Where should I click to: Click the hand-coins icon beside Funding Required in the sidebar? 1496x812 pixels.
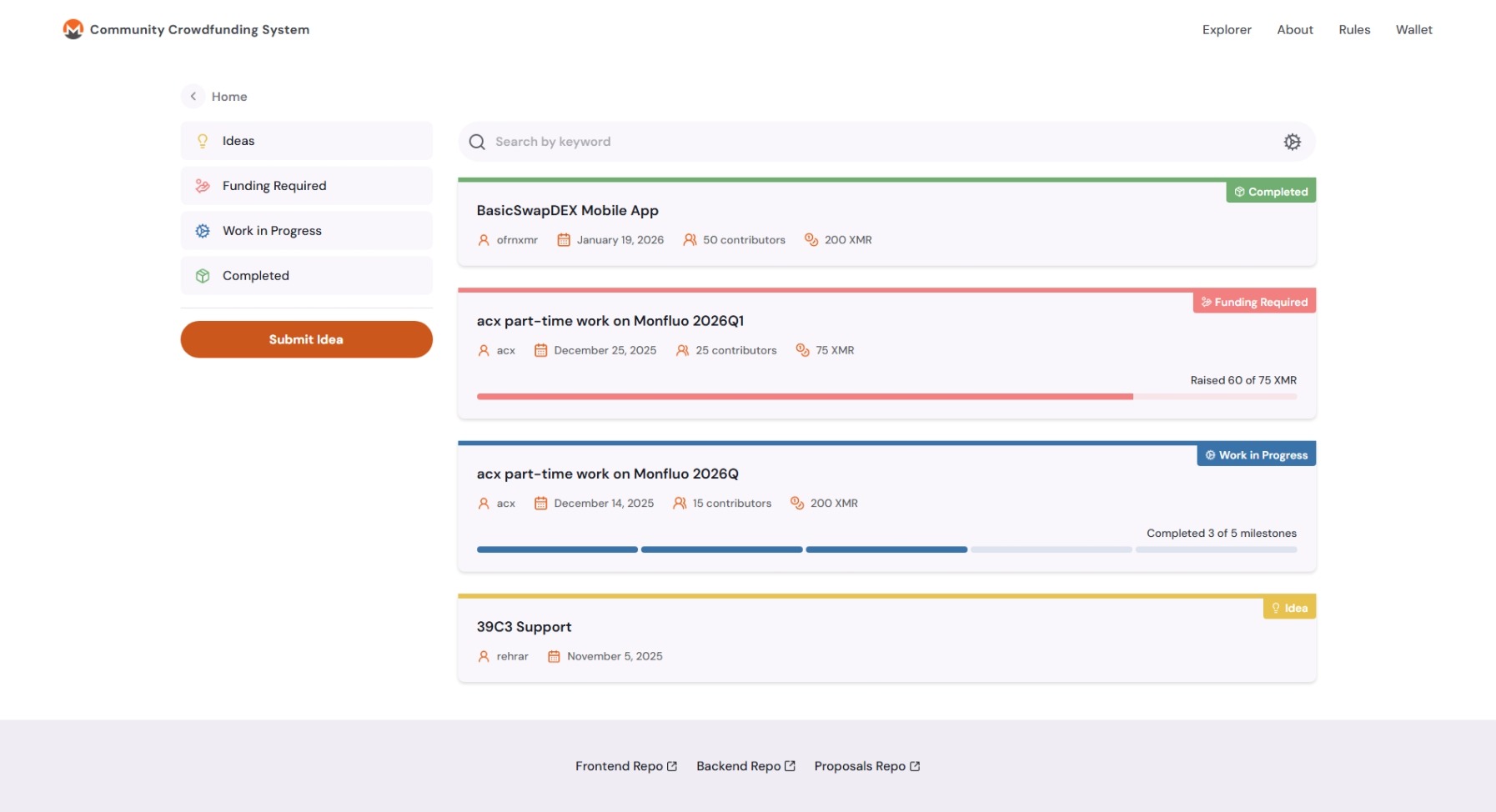tap(203, 186)
